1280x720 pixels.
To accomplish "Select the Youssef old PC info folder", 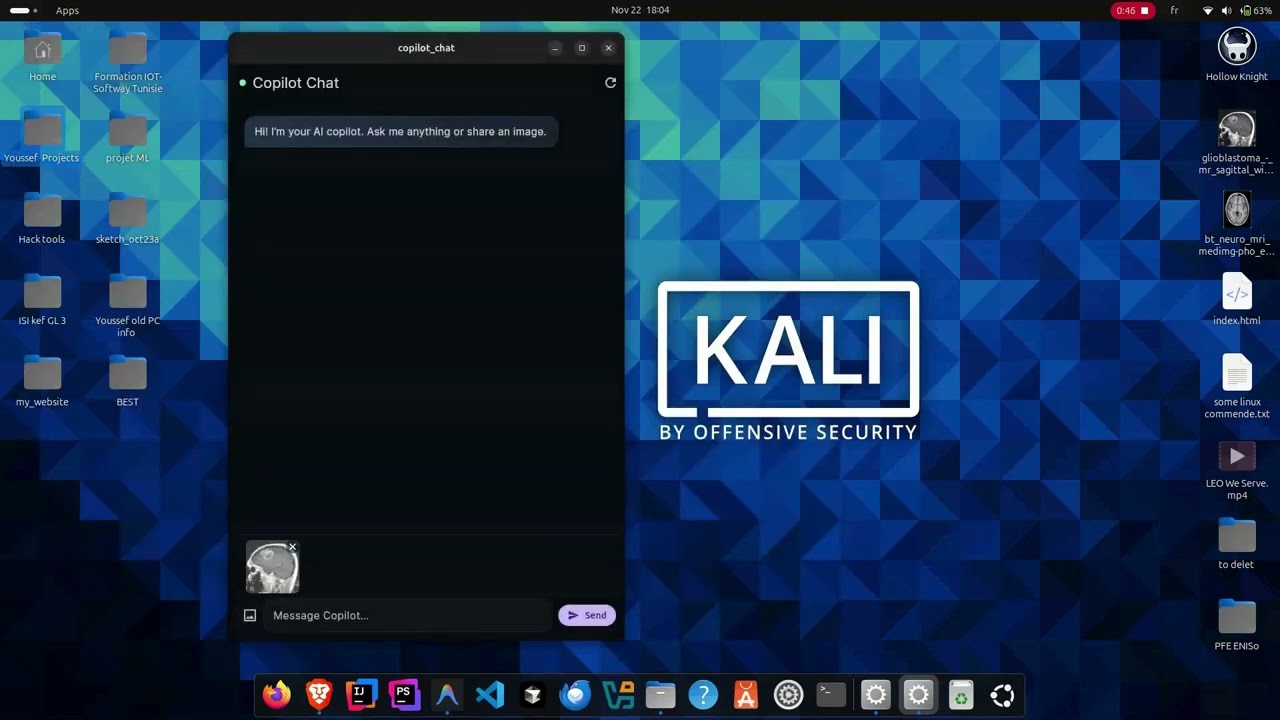I will click(x=128, y=307).
